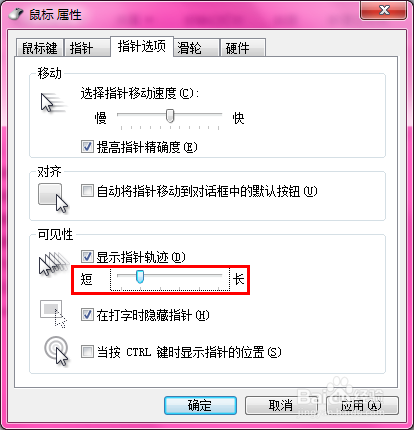
Task: Click the pointer trail length slider thumb
Action: [x=140, y=277]
